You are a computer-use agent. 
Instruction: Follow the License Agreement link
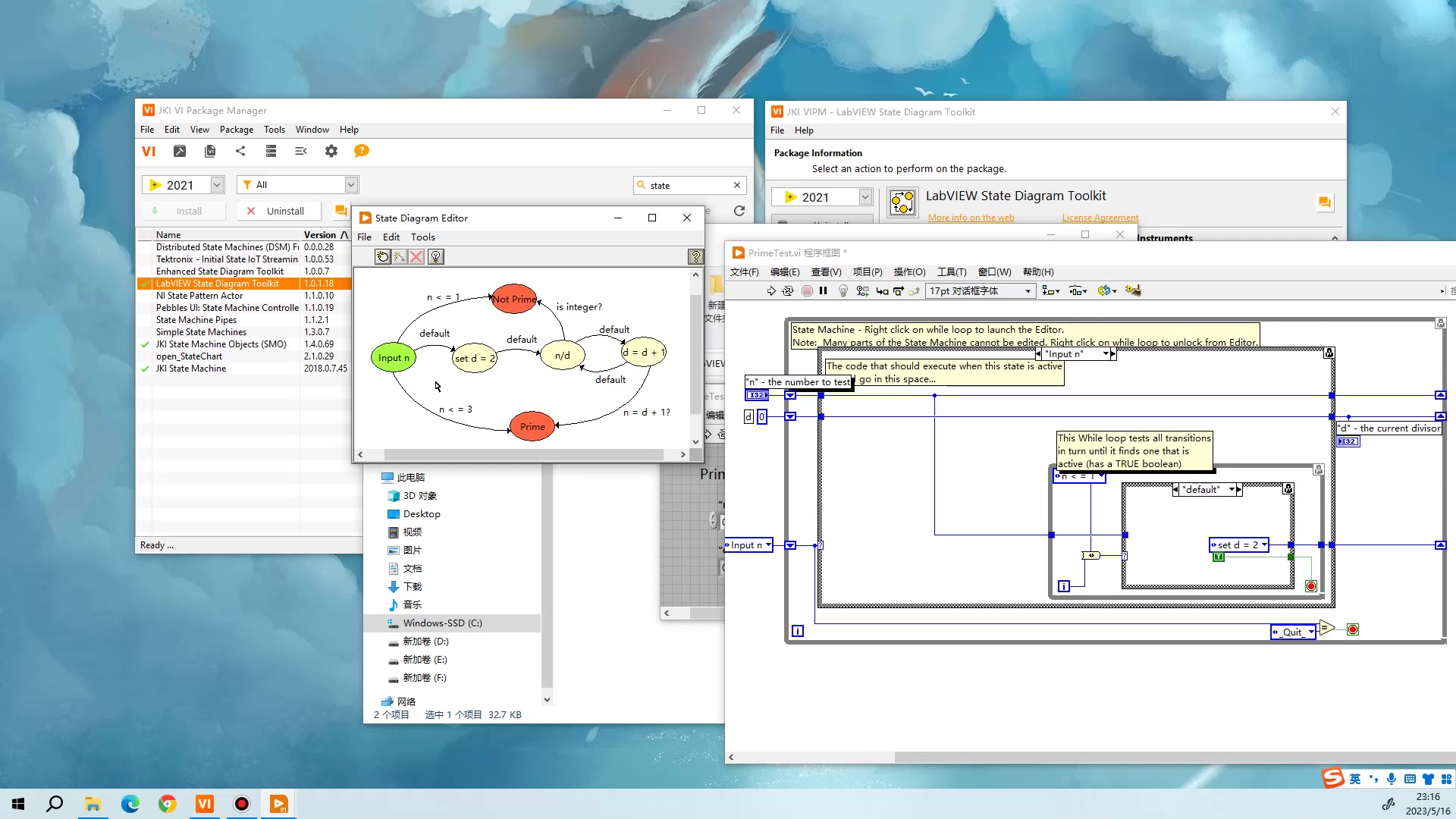pyautogui.click(x=1100, y=218)
